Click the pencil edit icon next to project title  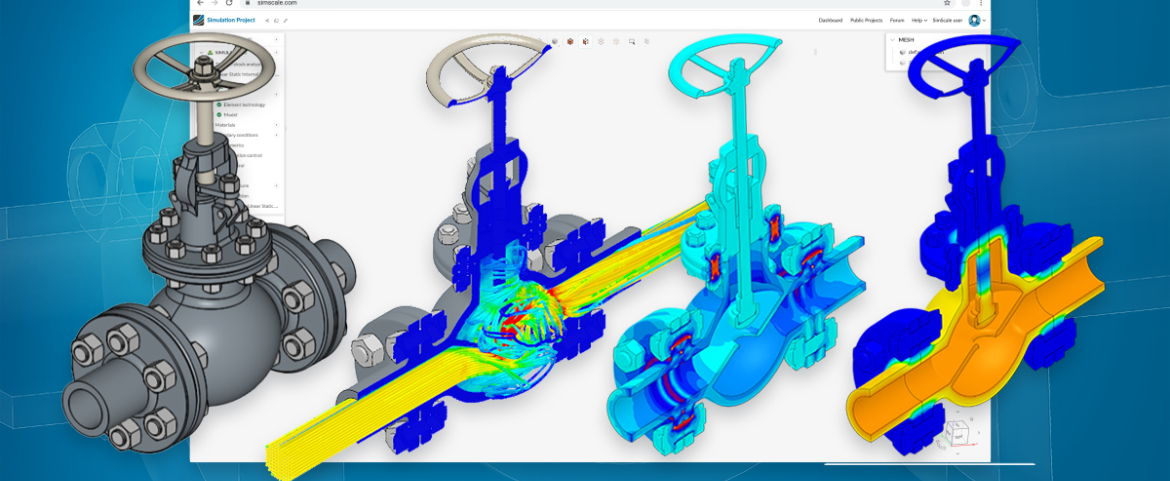tap(285, 20)
